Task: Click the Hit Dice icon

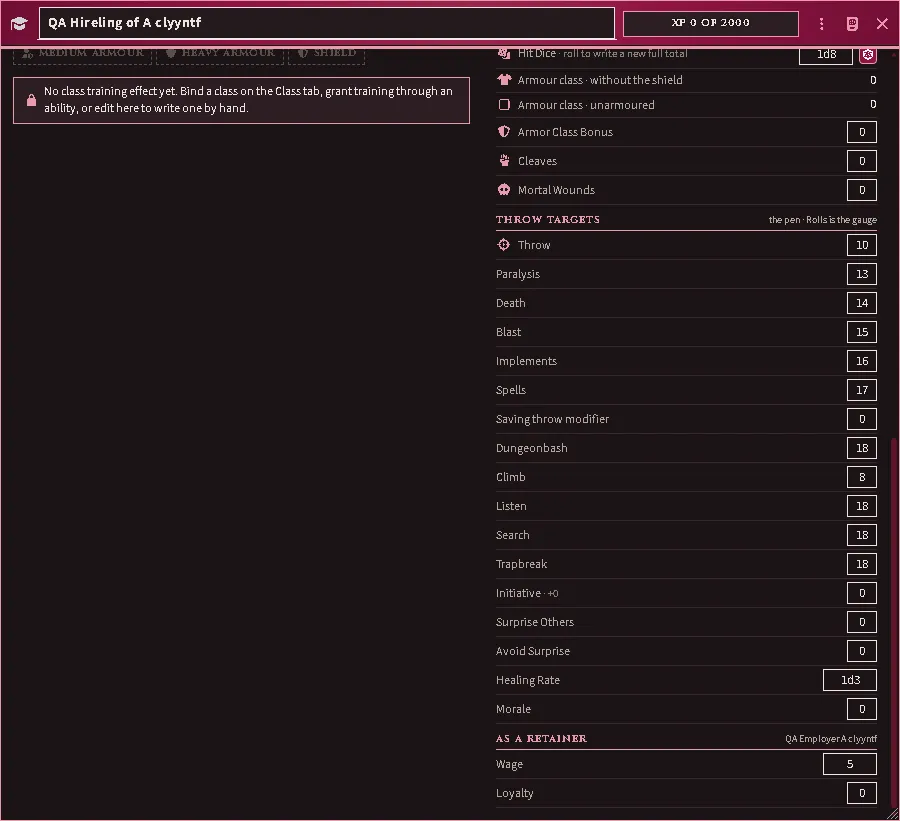Action: [x=504, y=53]
